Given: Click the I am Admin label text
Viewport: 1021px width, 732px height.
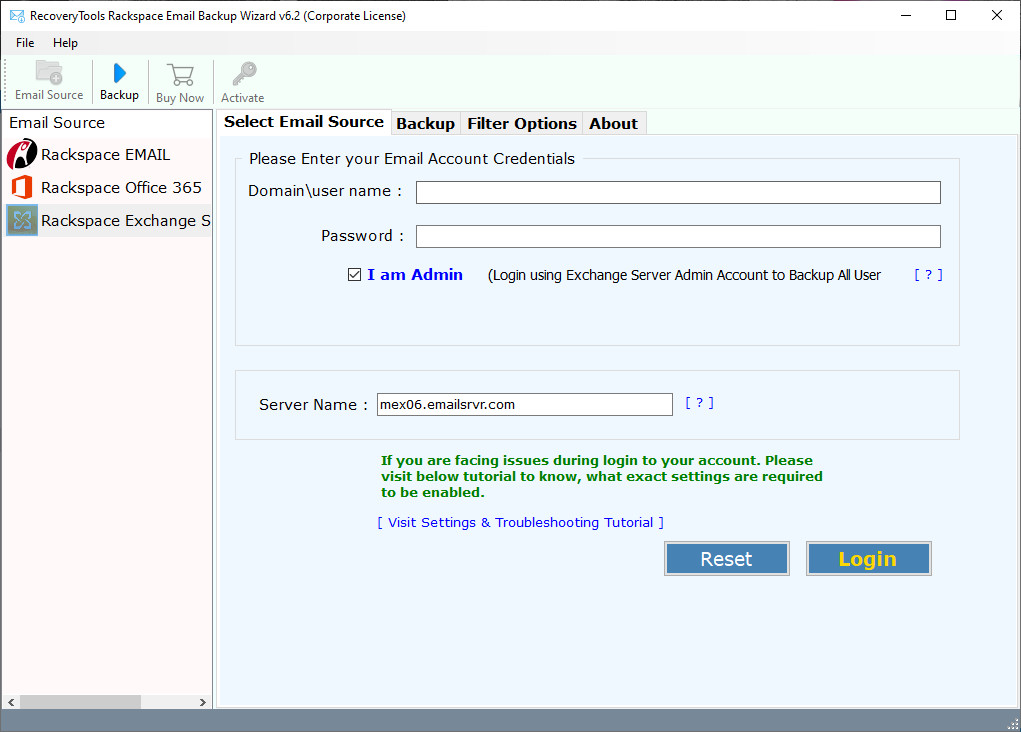Looking at the screenshot, I should [x=415, y=275].
